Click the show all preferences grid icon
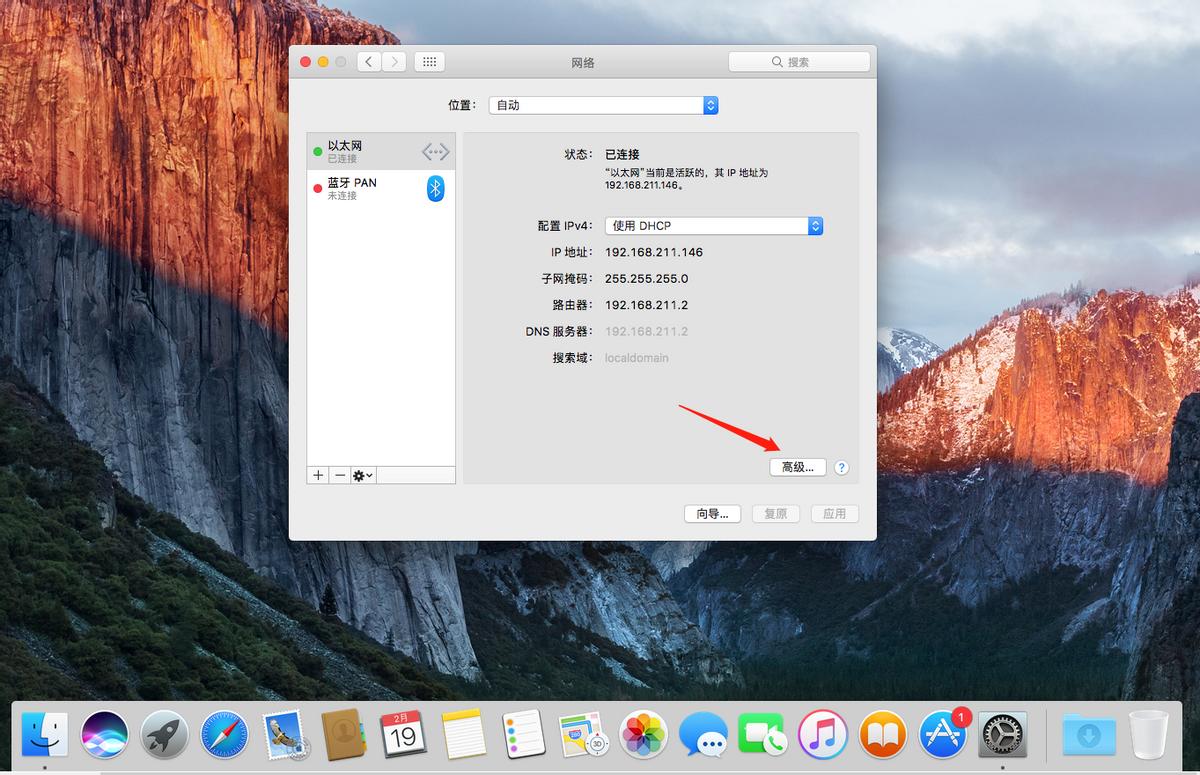The height and width of the screenshot is (775, 1200). tap(429, 62)
